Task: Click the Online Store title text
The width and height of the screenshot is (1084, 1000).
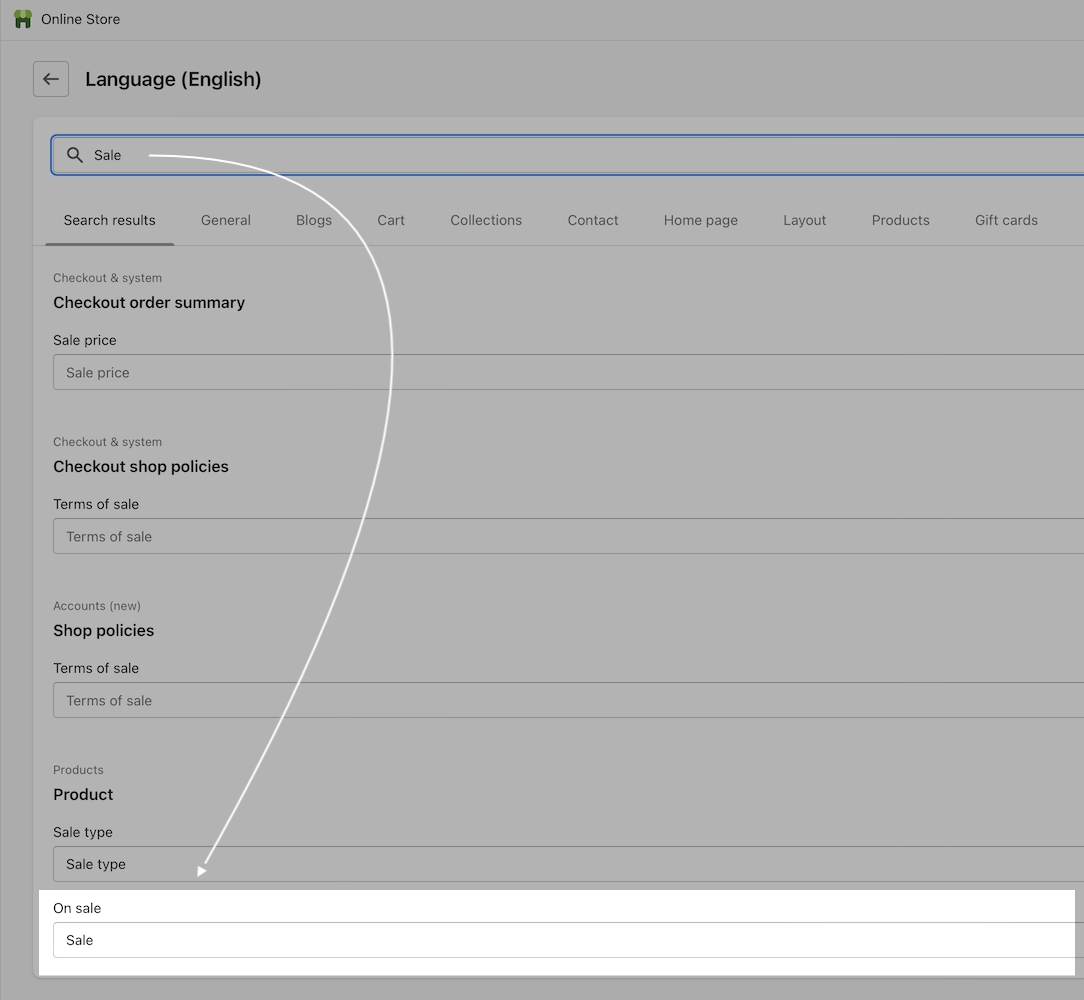Action: pyautogui.click(x=81, y=19)
